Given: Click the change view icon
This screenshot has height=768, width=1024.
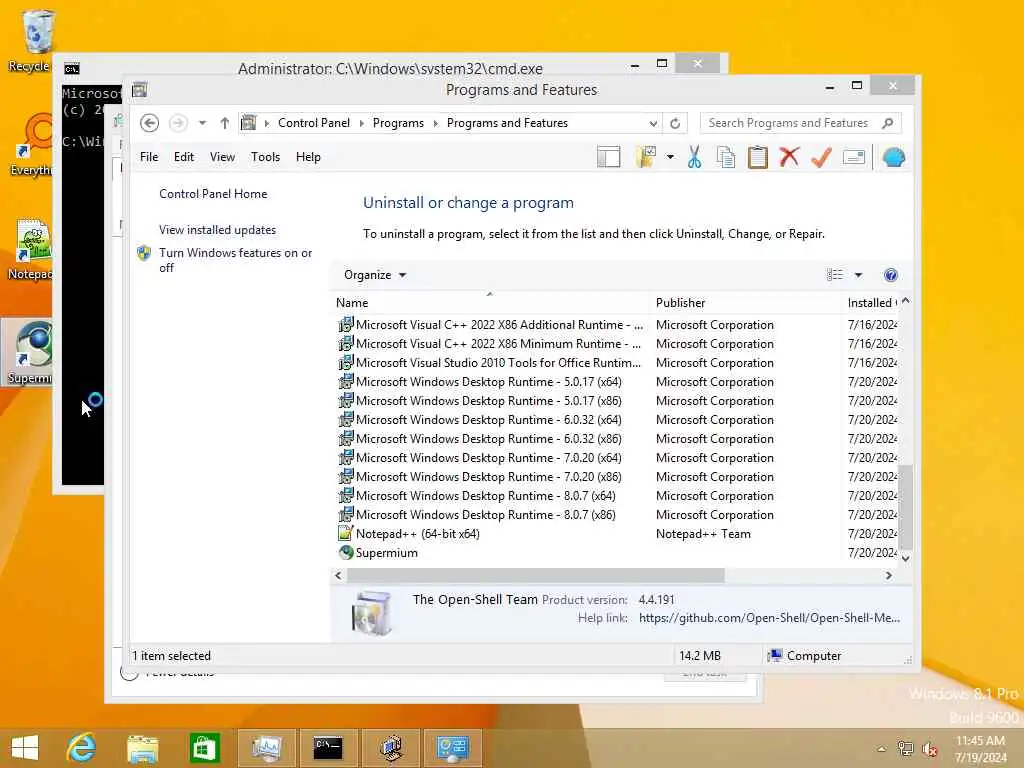Looking at the screenshot, I should coord(835,275).
